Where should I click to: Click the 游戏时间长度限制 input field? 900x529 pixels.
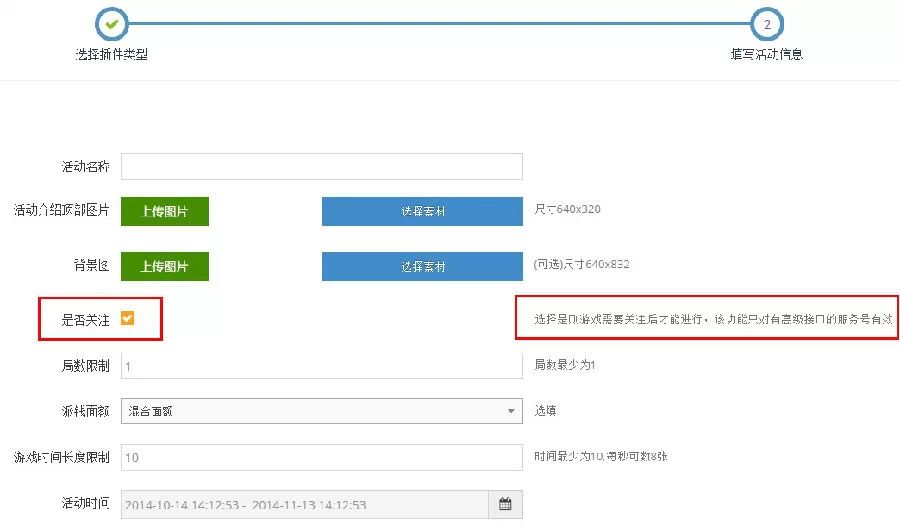point(321,457)
